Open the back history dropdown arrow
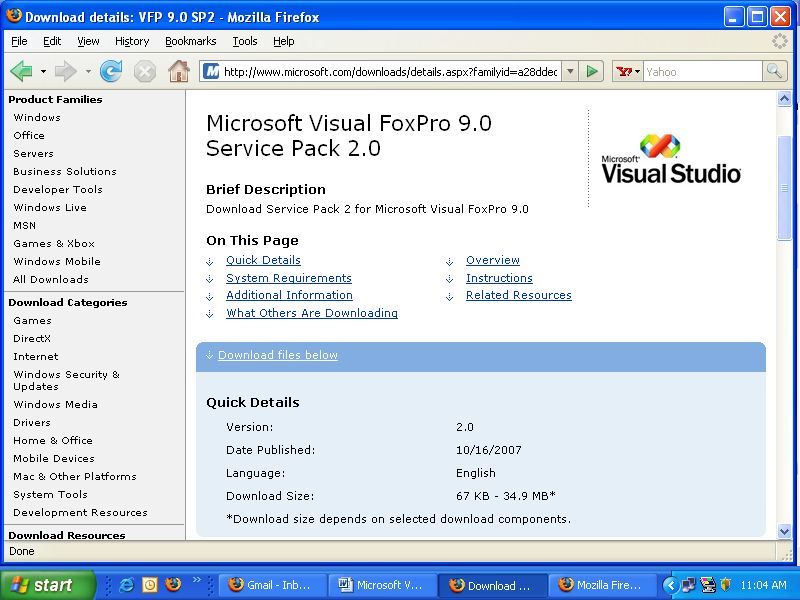This screenshot has width=800, height=600. pyautogui.click(x=43, y=72)
